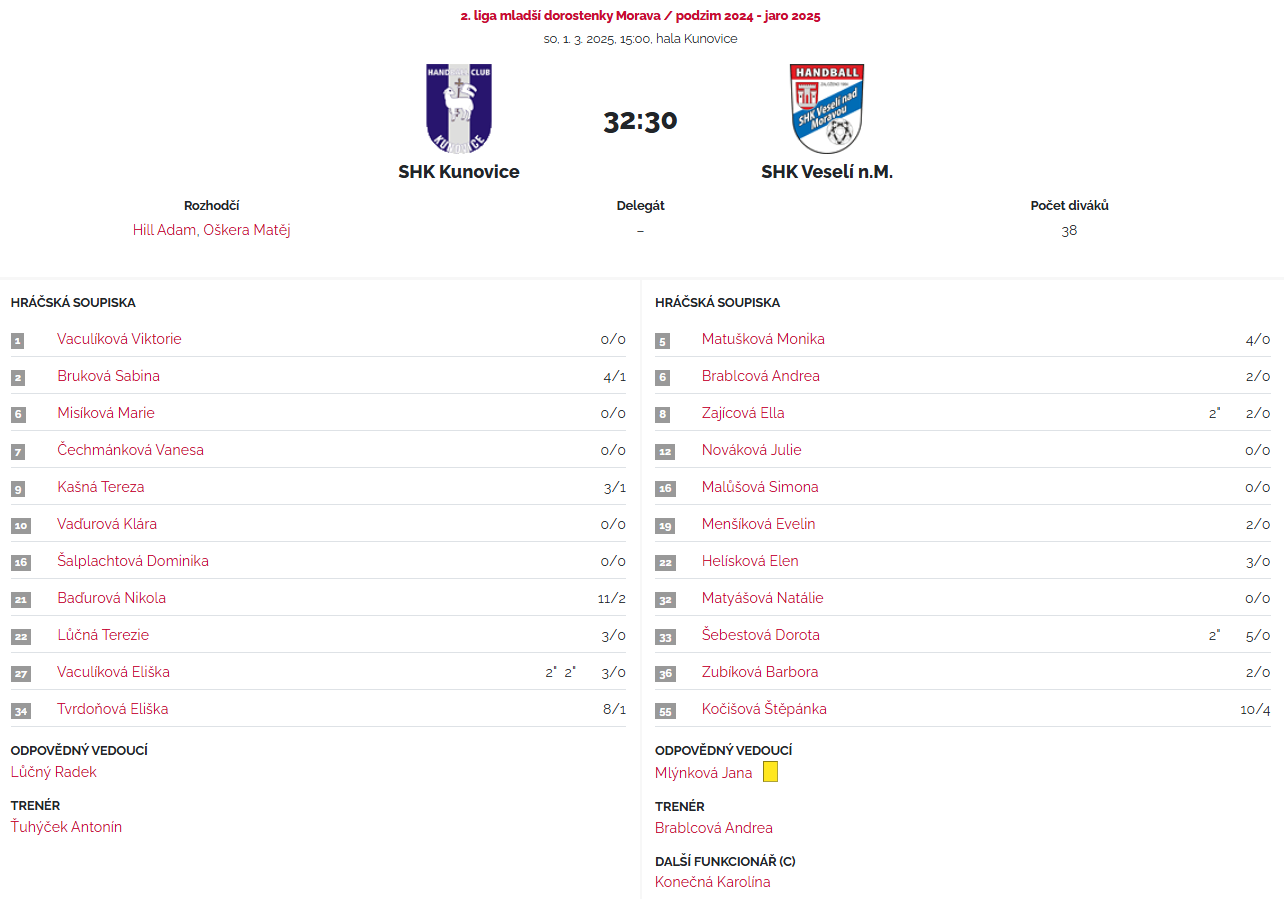The height and width of the screenshot is (899, 1284).
Task: Click the SHK Veselí n.M. team name
Action: (x=827, y=172)
